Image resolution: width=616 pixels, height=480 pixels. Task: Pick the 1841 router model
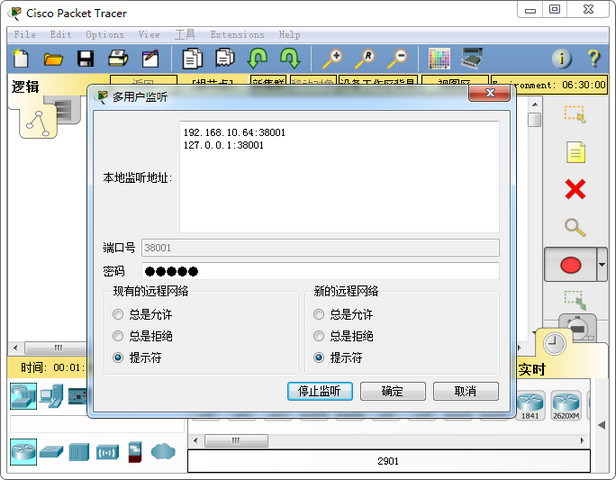coord(530,406)
